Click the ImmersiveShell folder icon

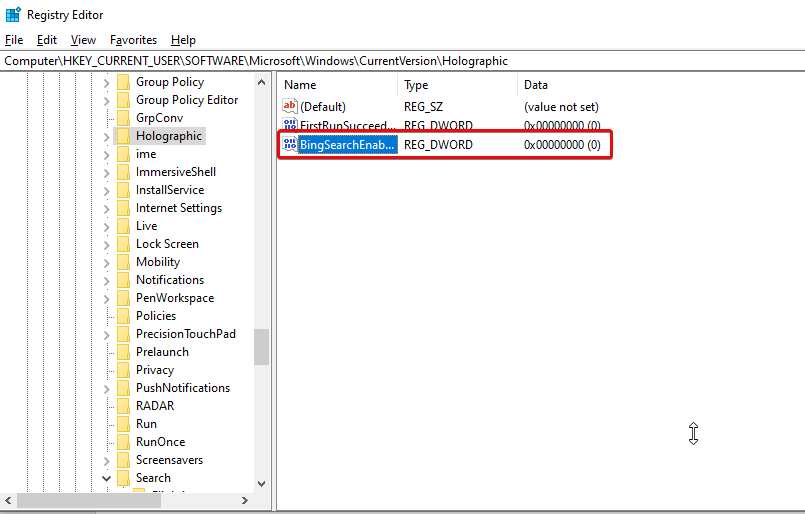pos(123,172)
